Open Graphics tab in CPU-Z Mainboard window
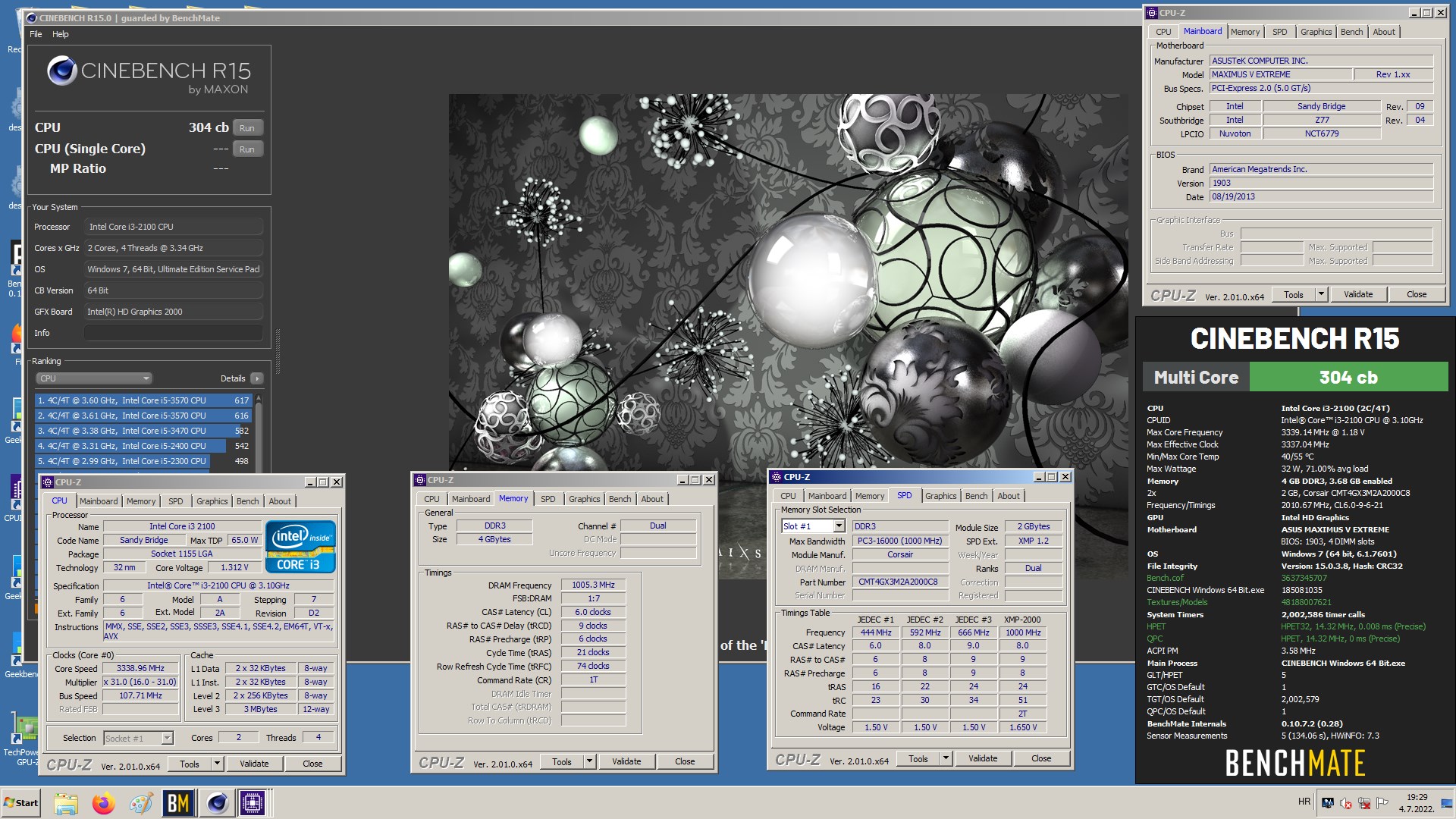The width and height of the screenshot is (1456, 819). 1316,32
